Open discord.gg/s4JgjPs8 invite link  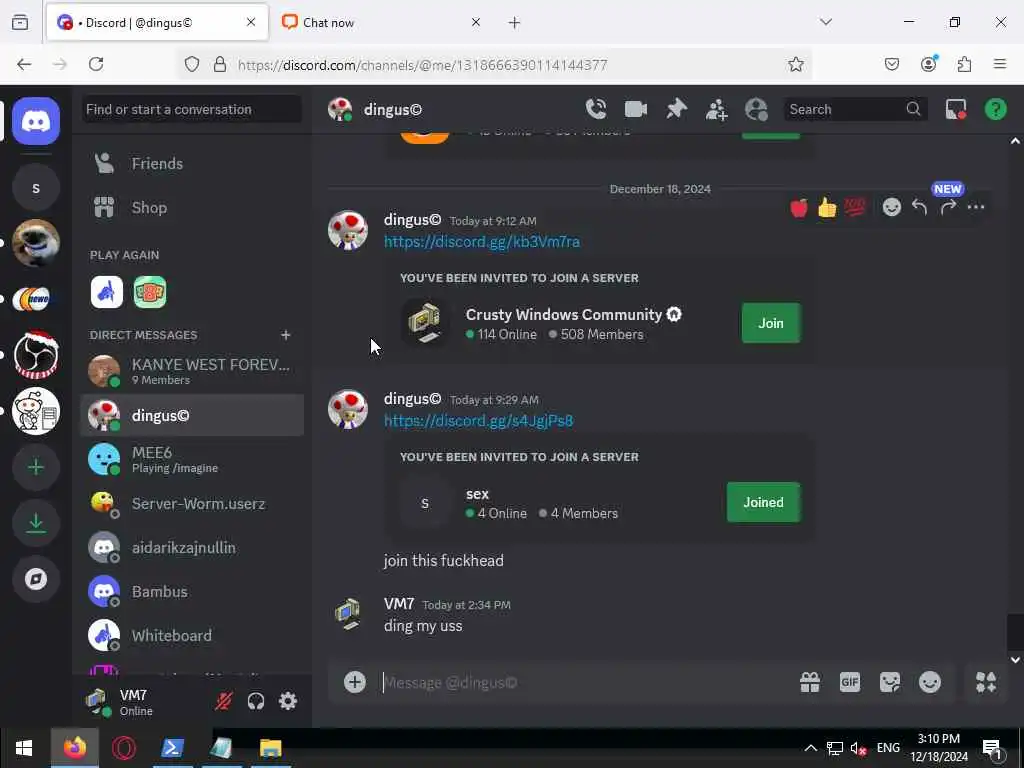478,421
